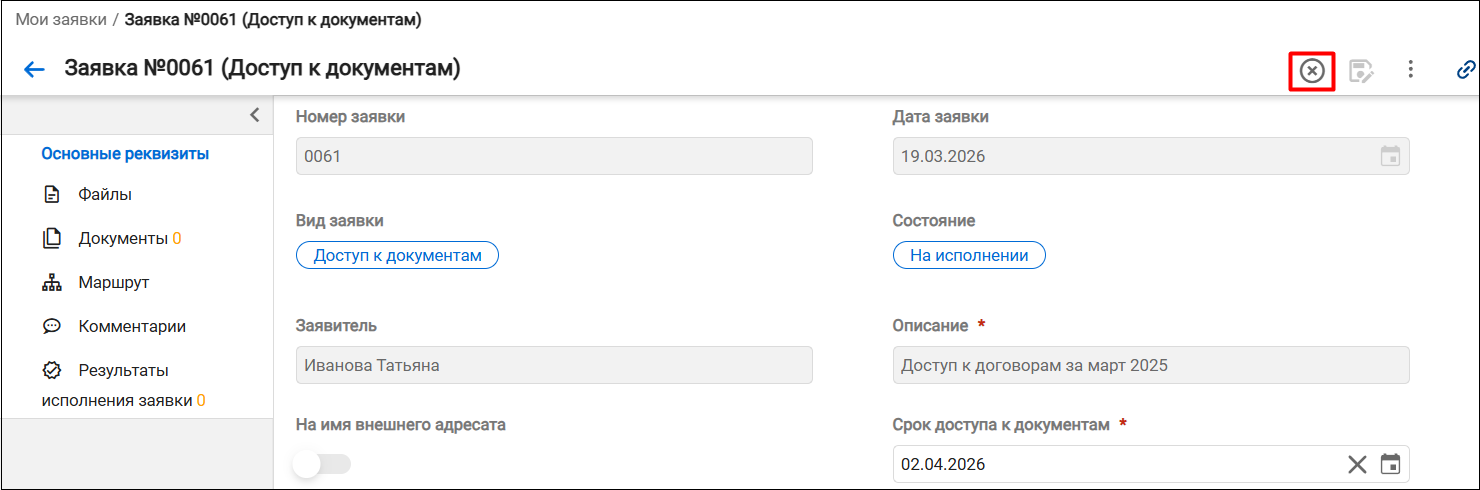
Task: Toggle На имя внешнего адресата switch
Action: (322, 464)
